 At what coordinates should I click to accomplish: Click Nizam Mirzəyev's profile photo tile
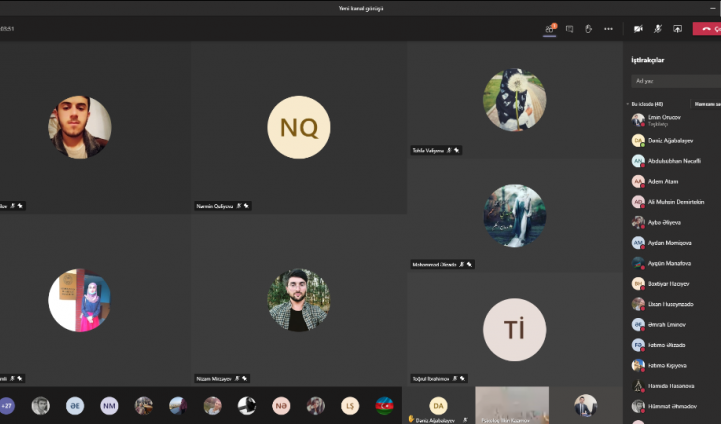(299, 300)
